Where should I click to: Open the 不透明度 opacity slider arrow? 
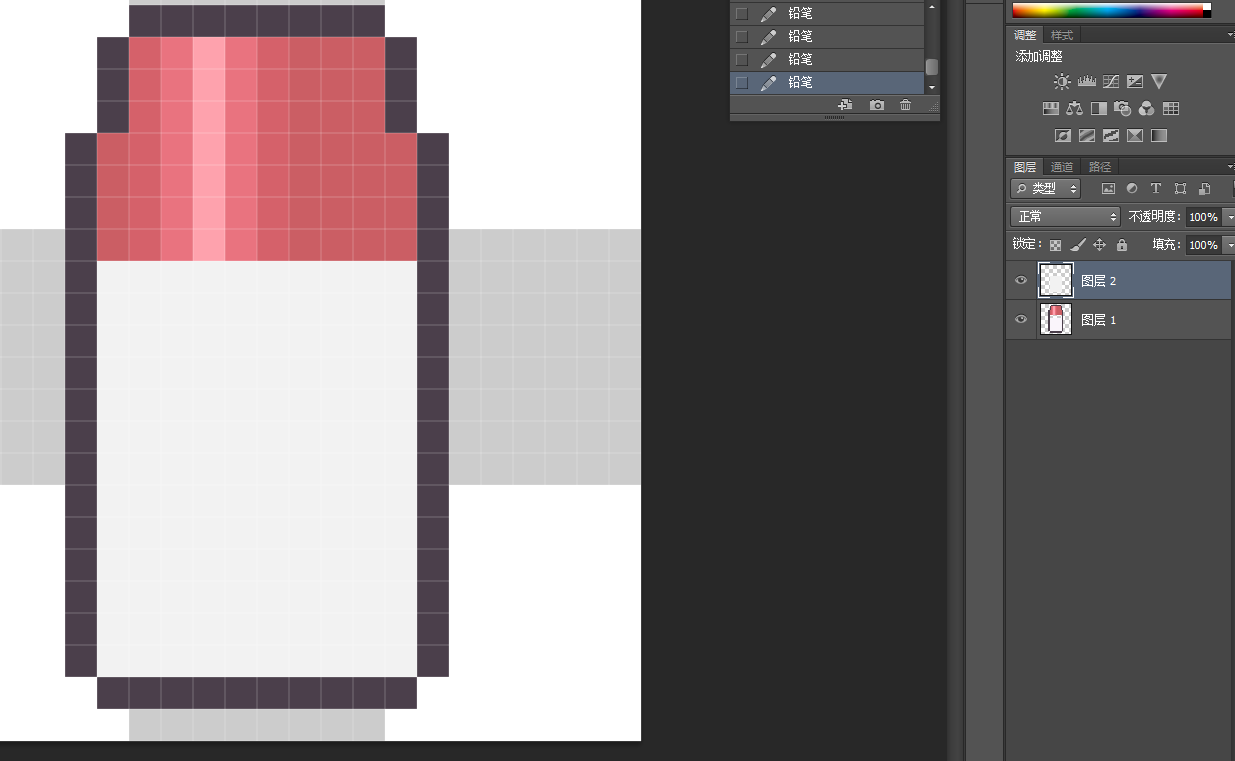tap(1229, 217)
